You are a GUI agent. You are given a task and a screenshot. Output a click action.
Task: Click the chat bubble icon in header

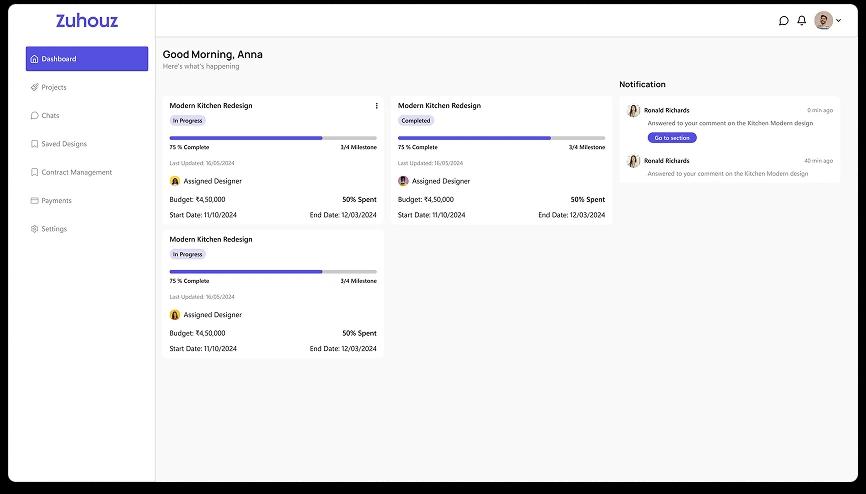coord(784,21)
